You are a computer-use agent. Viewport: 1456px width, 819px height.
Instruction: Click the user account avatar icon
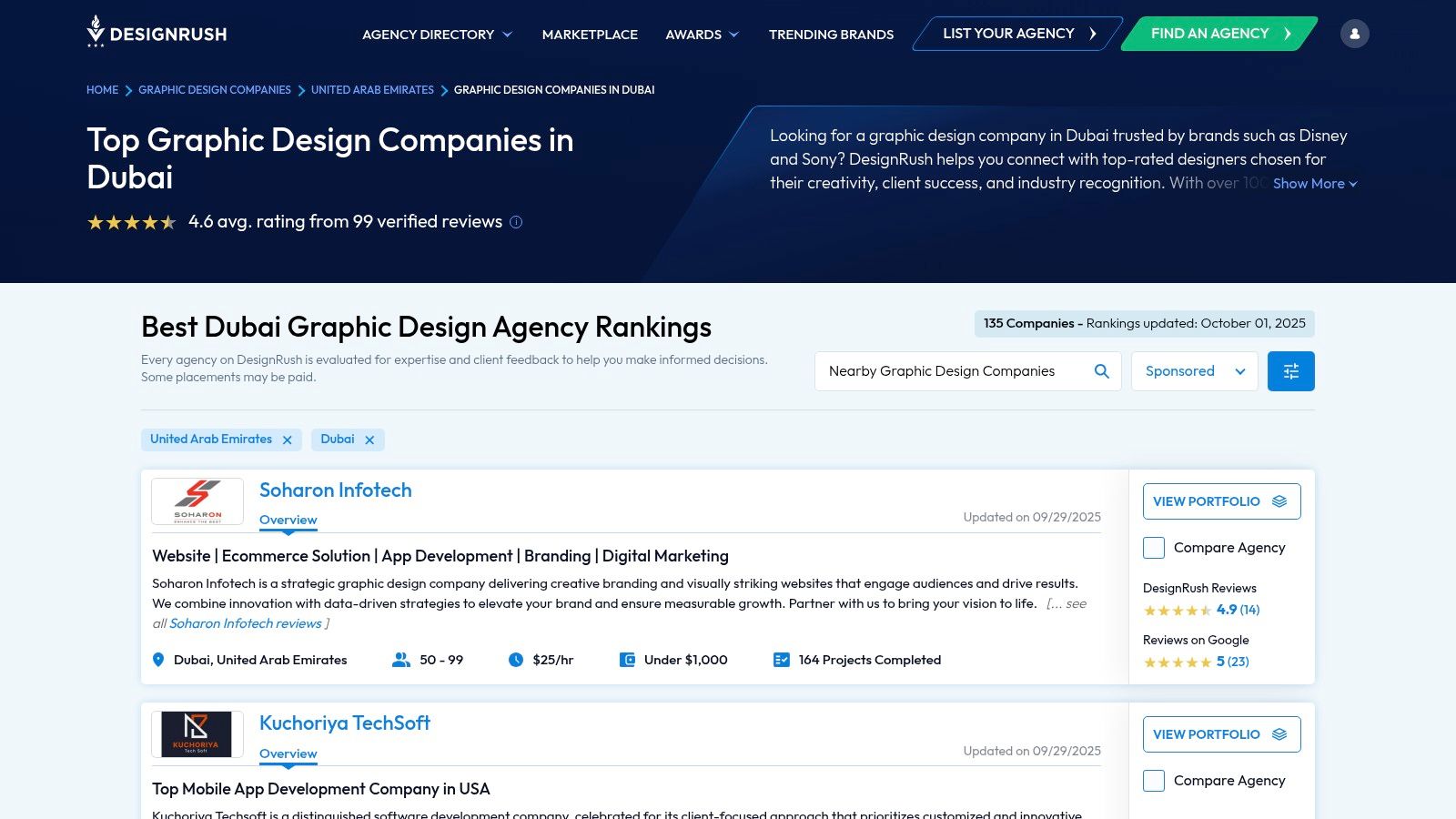1354,34
